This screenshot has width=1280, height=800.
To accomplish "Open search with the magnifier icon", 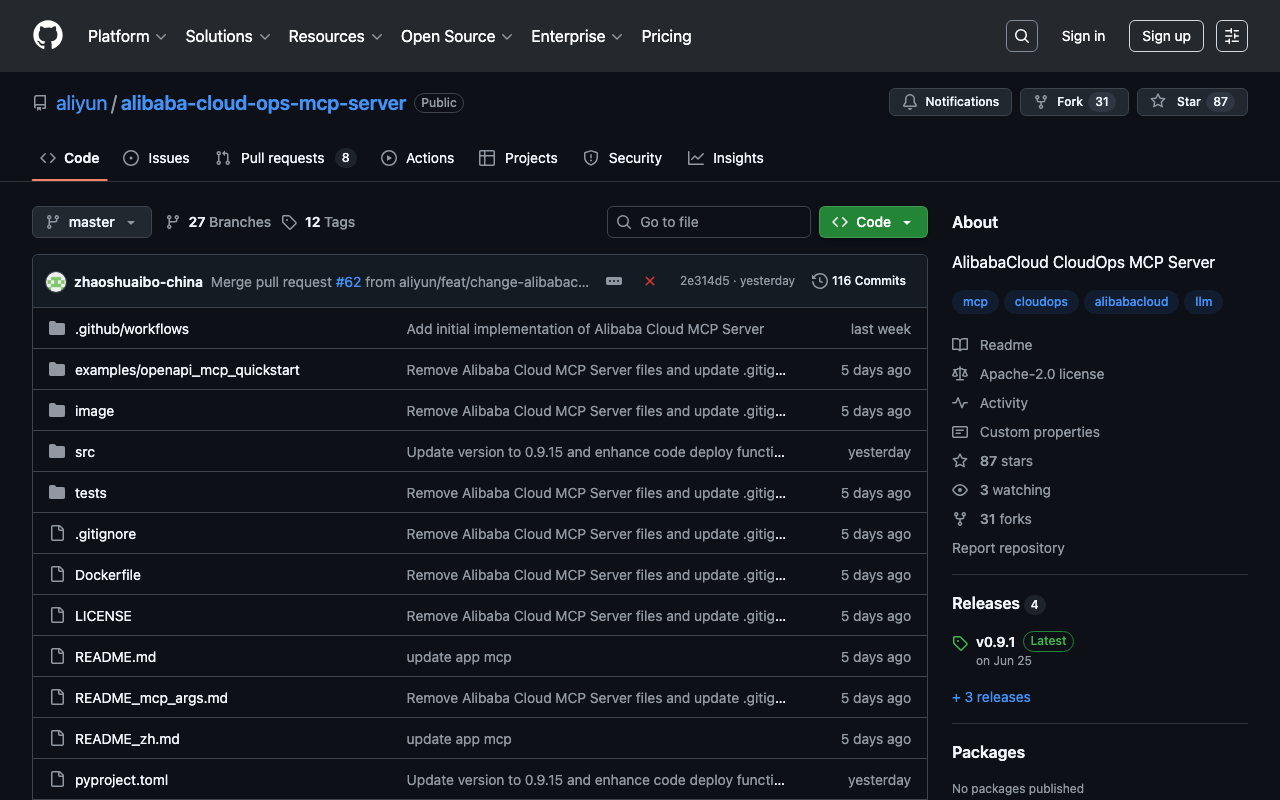I will click(x=1021, y=36).
